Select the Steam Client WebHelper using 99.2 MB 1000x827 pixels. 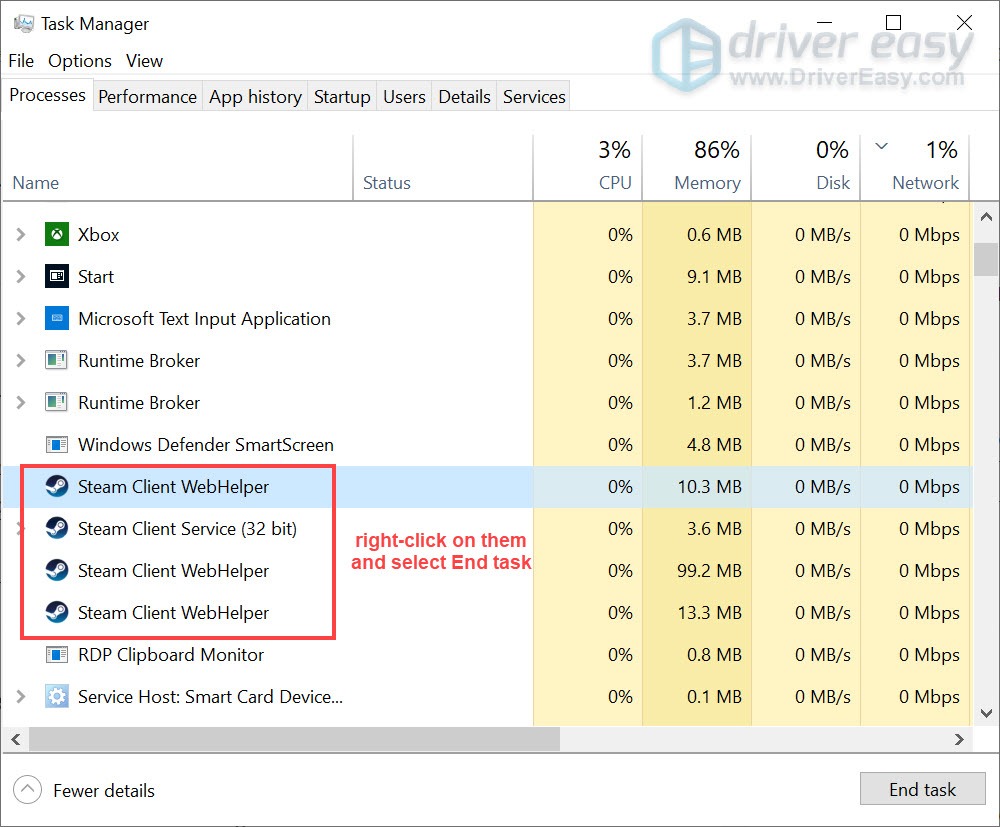[487, 571]
